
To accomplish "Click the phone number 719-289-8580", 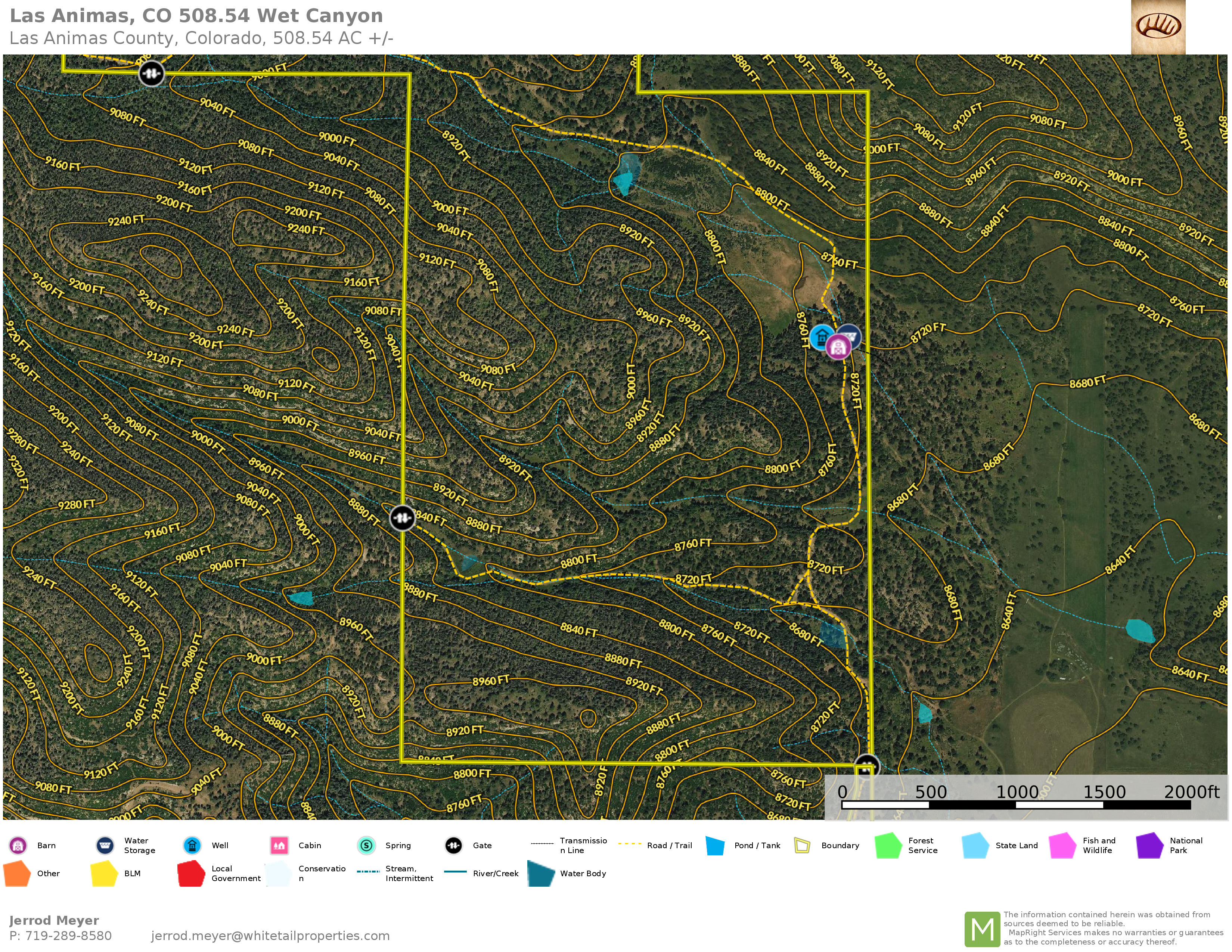I will 68,936.
